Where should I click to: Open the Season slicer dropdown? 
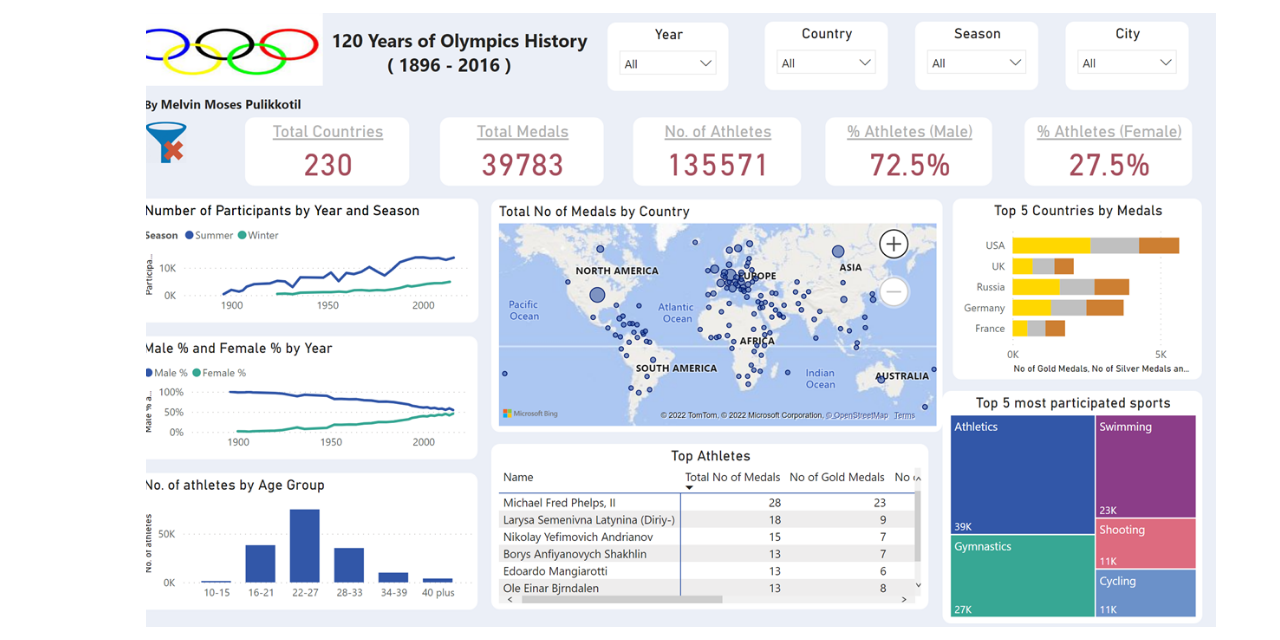[1016, 61]
